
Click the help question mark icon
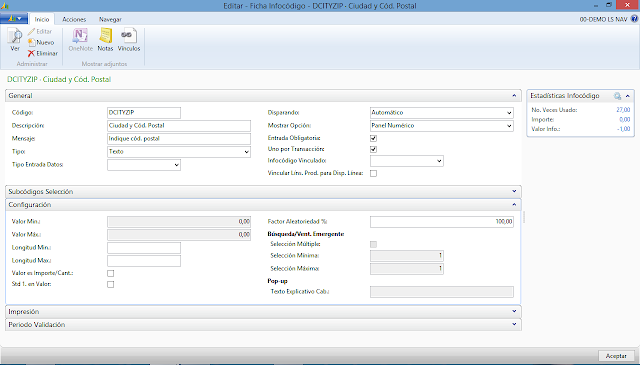click(x=634, y=19)
